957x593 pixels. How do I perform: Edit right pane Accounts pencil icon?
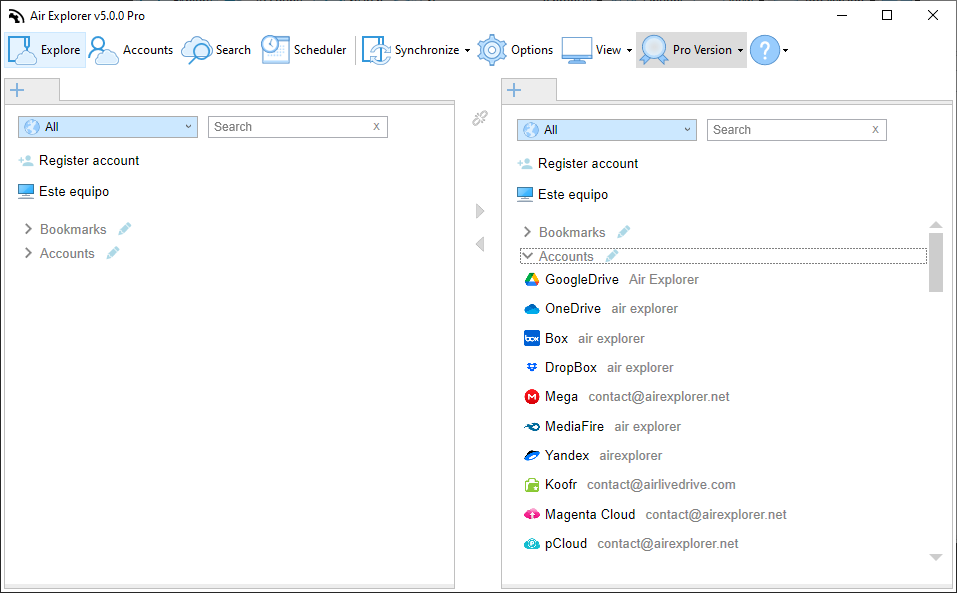[612, 256]
